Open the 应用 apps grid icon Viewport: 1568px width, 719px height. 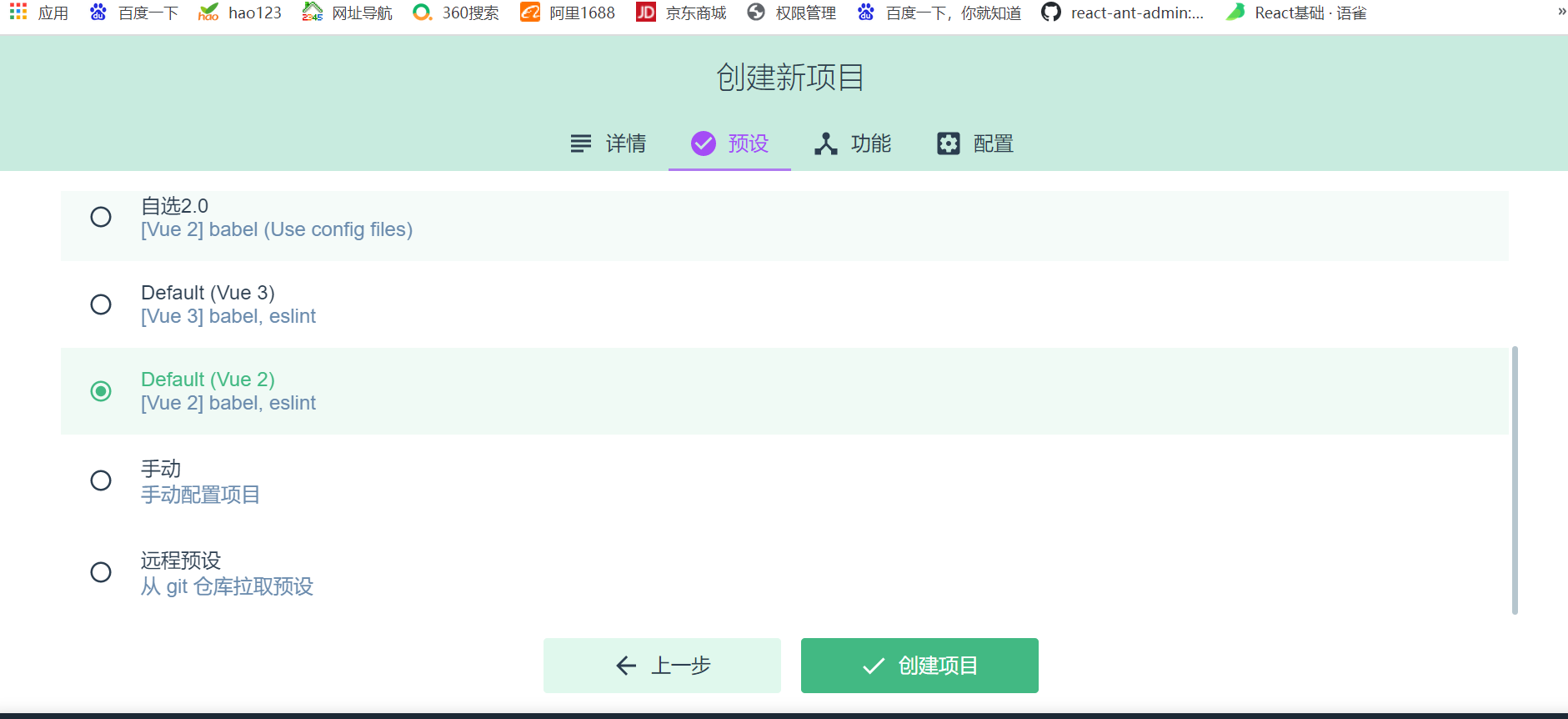18,13
